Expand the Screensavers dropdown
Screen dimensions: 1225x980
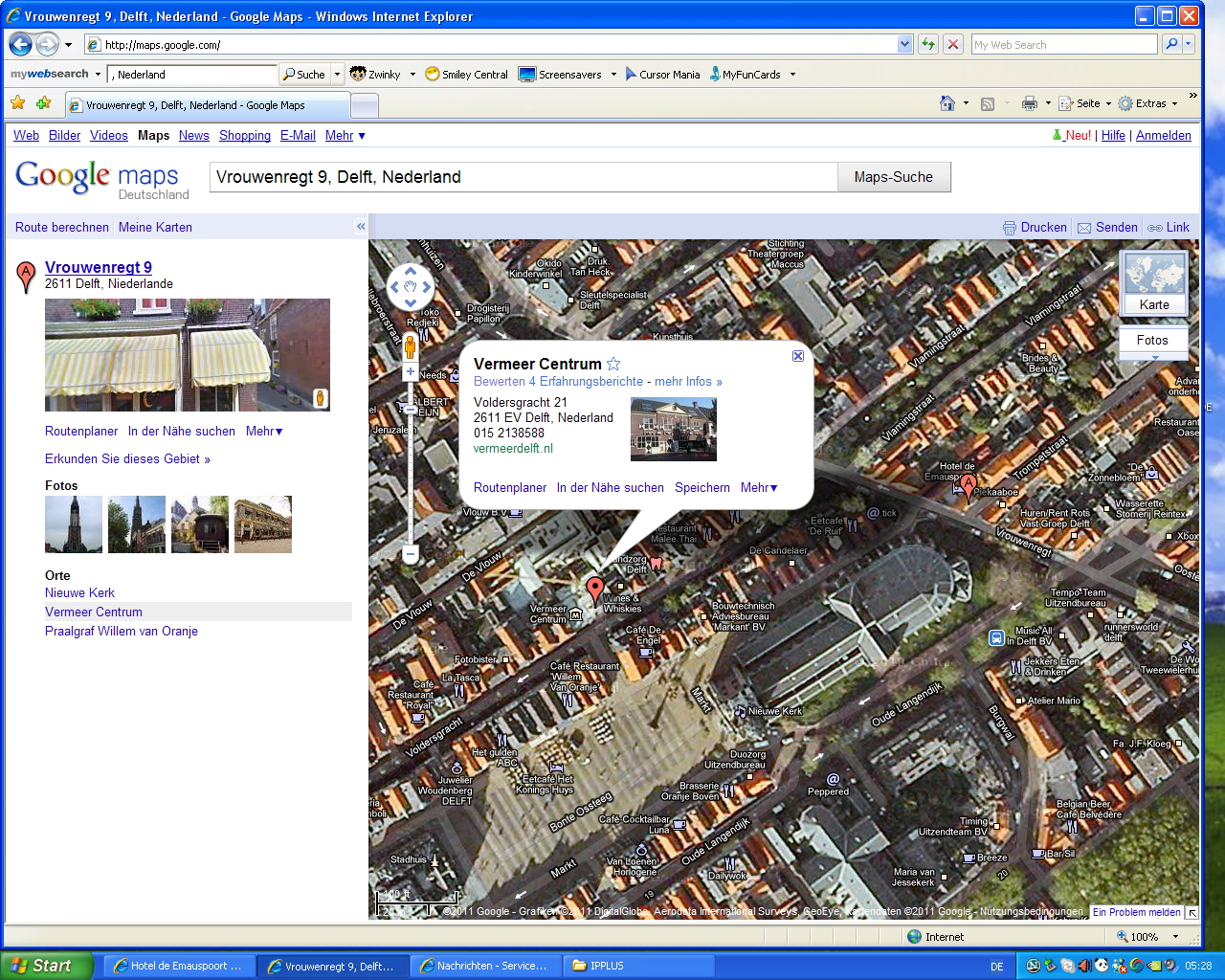point(613,74)
